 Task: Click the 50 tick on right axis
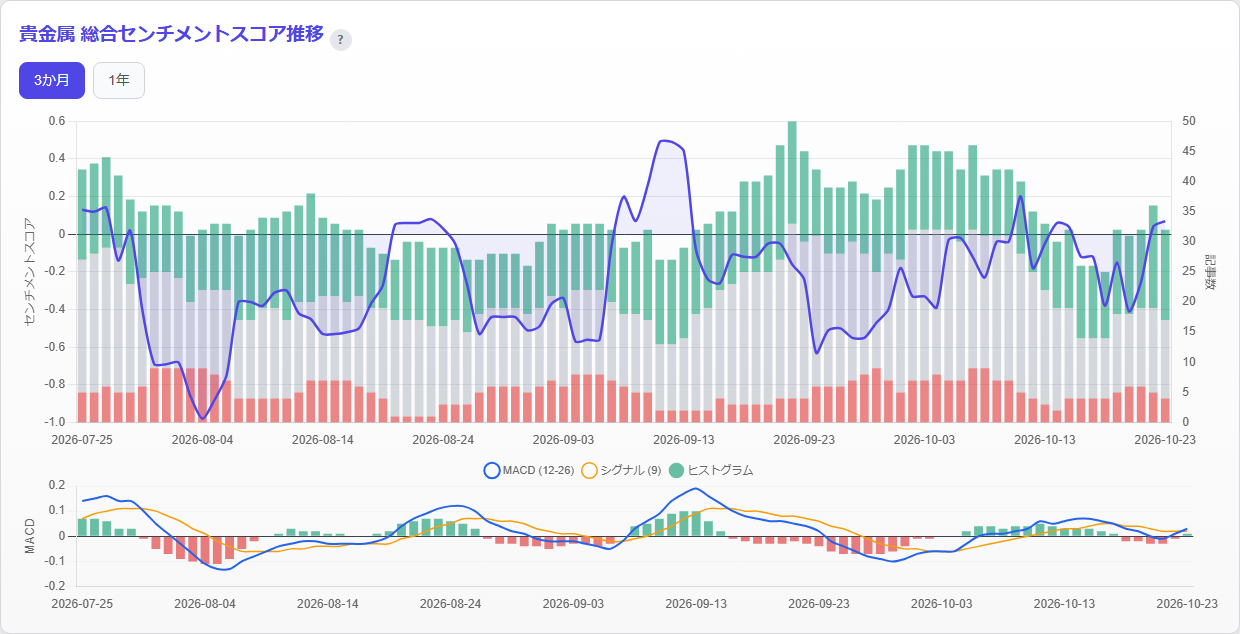point(1188,121)
